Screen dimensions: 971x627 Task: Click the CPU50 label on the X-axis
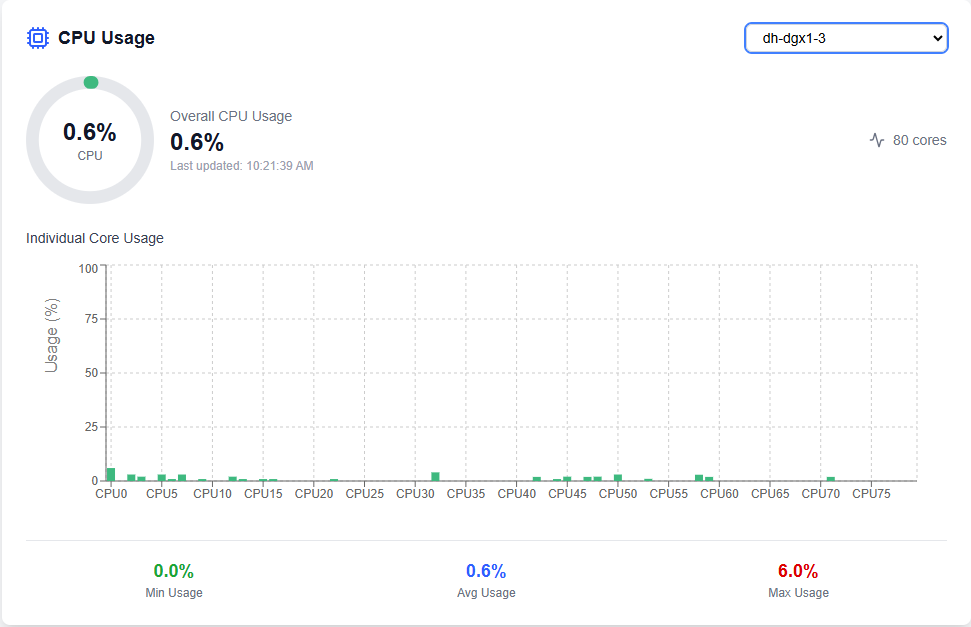pos(618,494)
